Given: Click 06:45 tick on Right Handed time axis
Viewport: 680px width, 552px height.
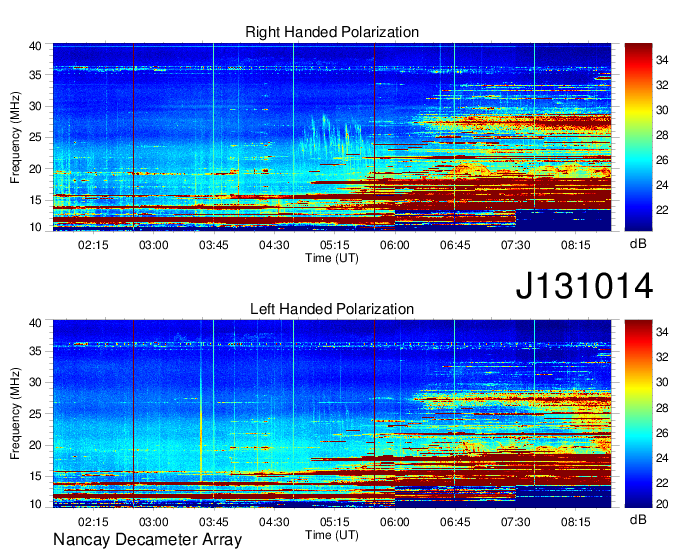Looking at the screenshot, I should tap(455, 245).
